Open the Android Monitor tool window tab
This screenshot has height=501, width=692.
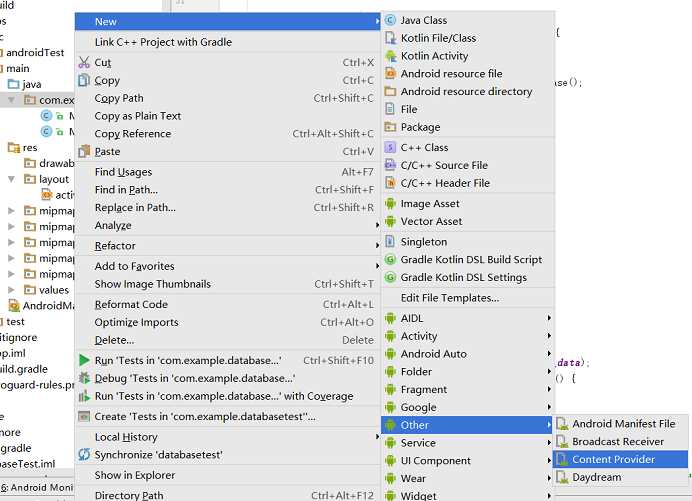click(x=37, y=487)
